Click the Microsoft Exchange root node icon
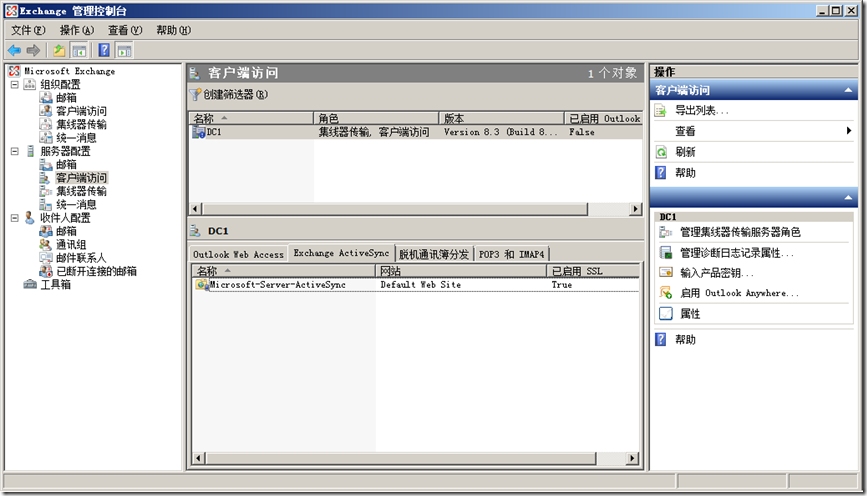Viewport: 867px width, 496px height. (x=14, y=71)
